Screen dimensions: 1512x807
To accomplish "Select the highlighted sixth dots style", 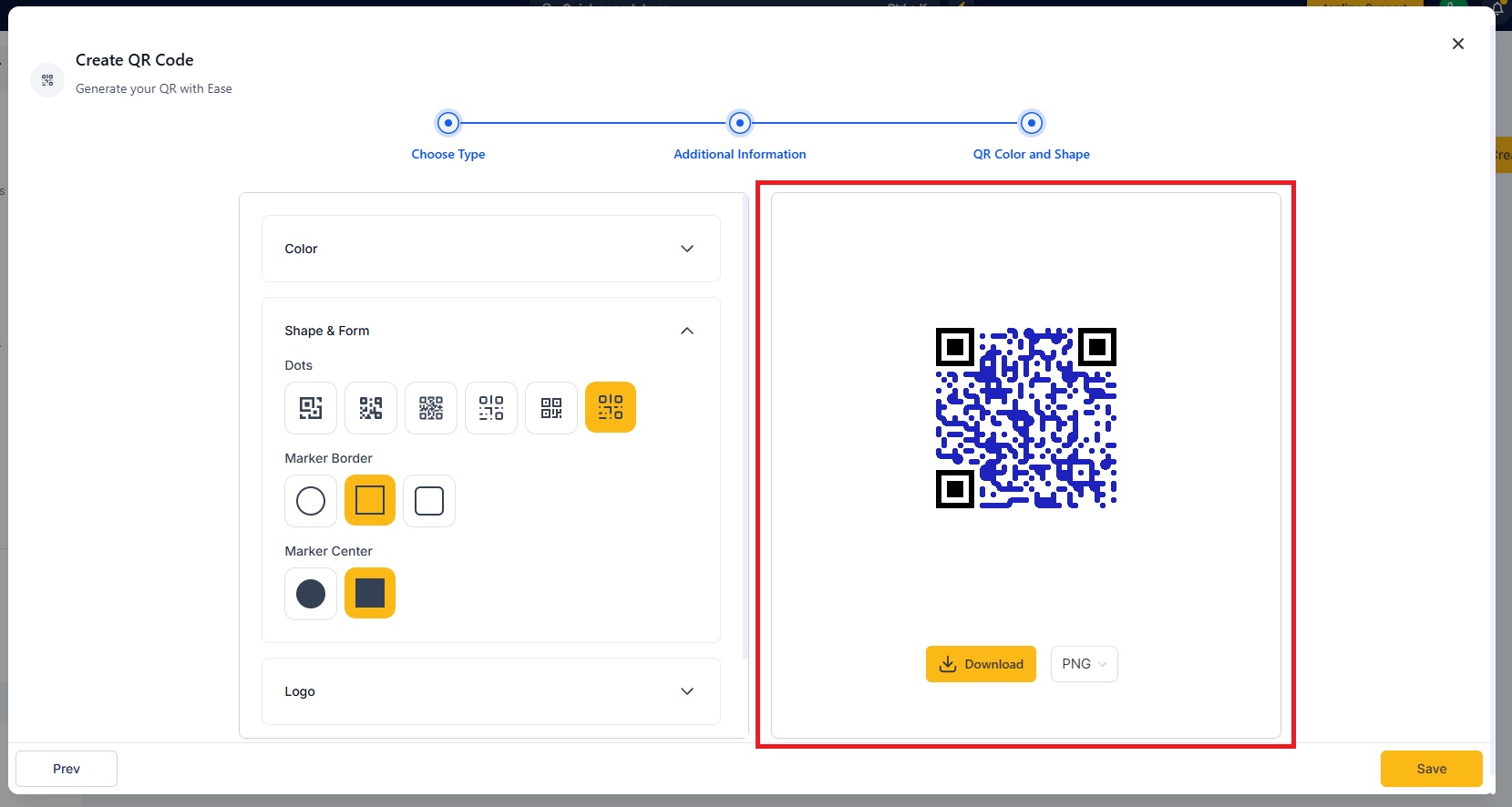I will 611,407.
